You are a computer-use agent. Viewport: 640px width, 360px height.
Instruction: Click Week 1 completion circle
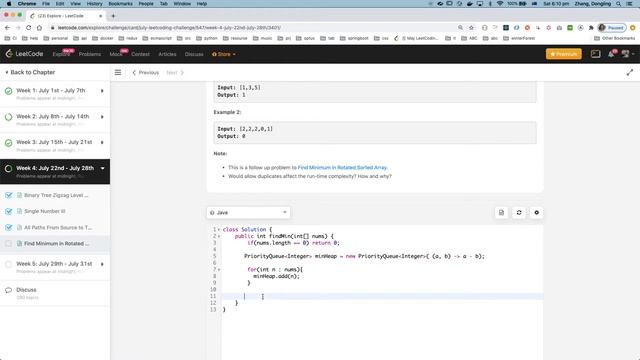(x=8, y=91)
